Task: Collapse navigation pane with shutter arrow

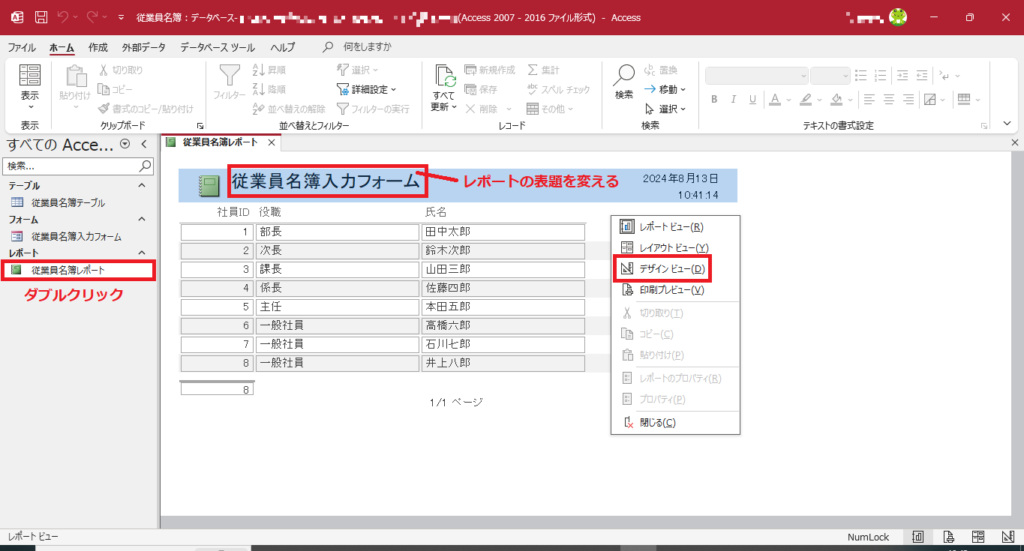Action: pyautogui.click(x=144, y=144)
